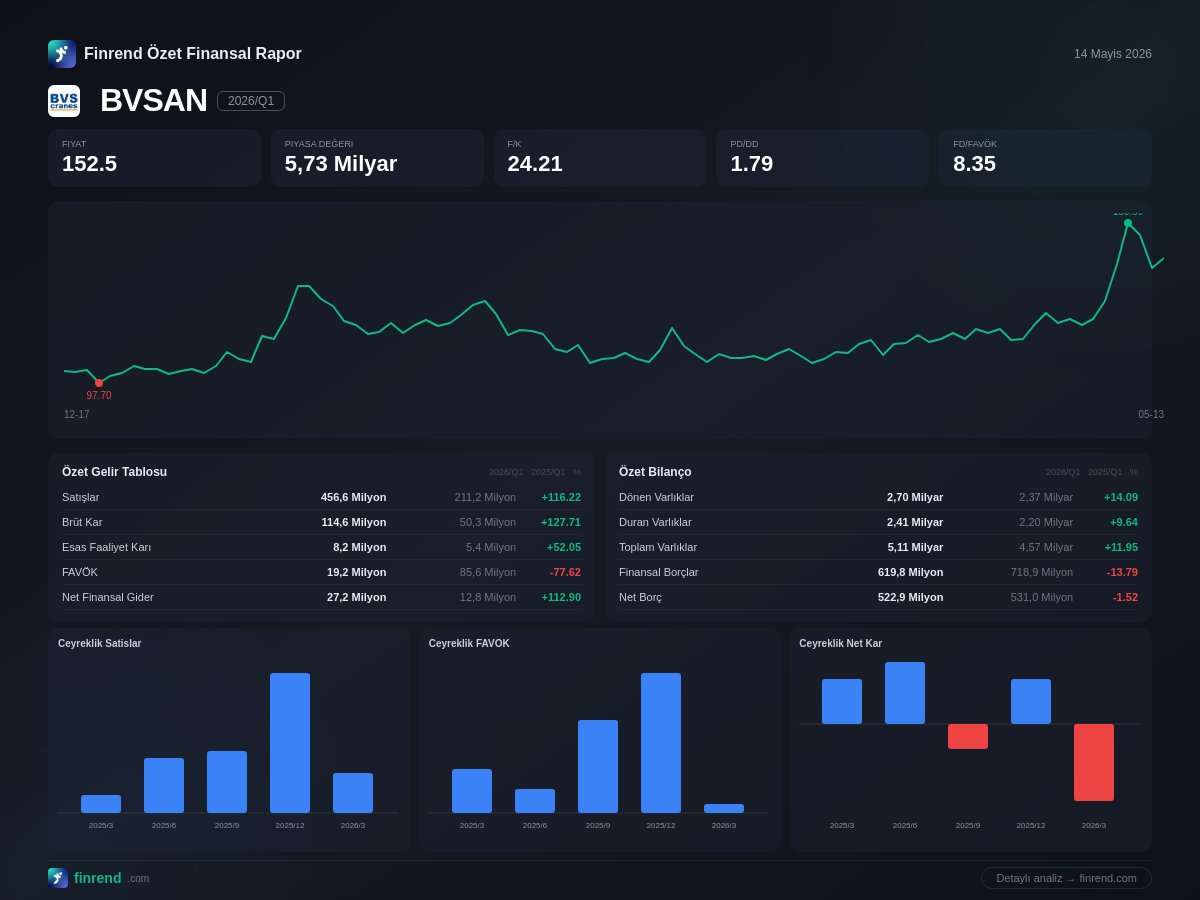Click the Piyasa Değeri value 5,73 Milyar

pyautogui.click(x=341, y=164)
